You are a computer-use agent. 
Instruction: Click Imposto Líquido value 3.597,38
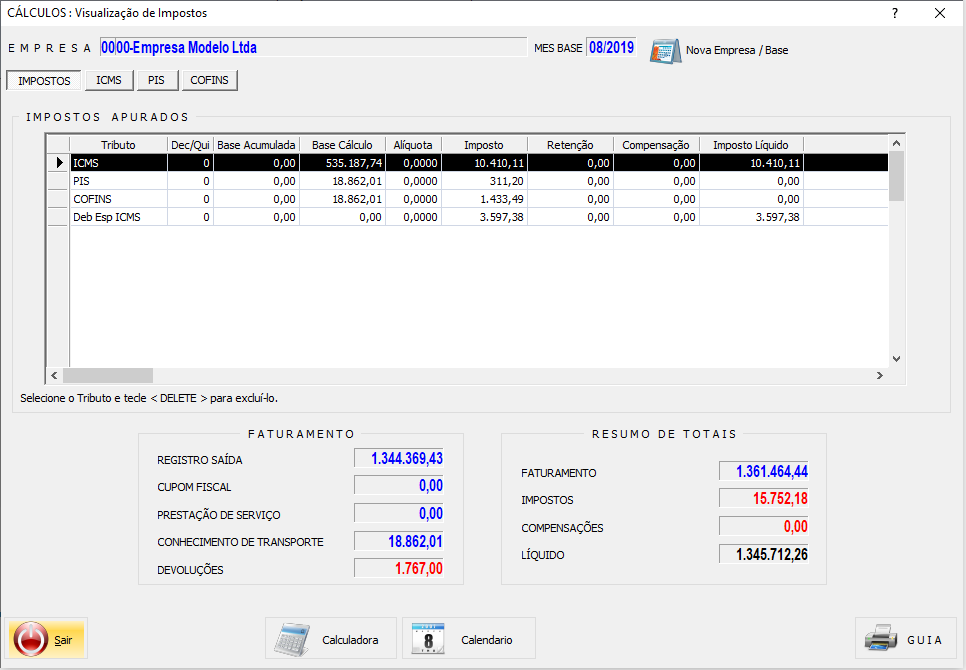[751, 217]
